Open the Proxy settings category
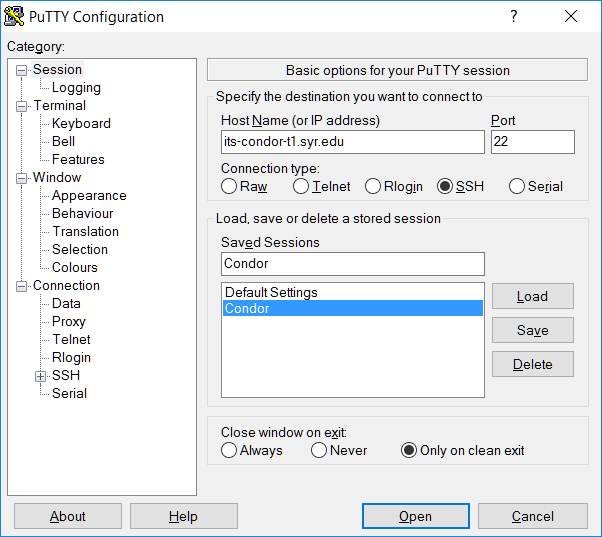 [69, 322]
